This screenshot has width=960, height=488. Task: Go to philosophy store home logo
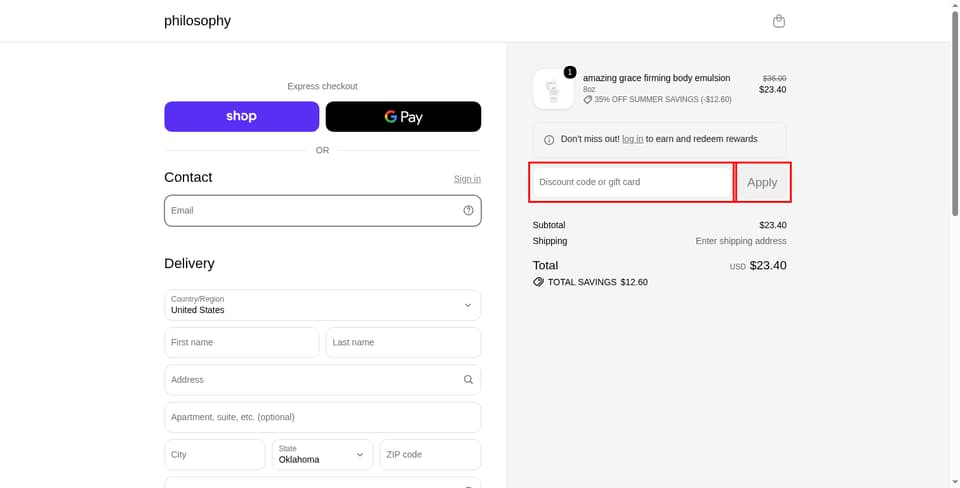197,21
